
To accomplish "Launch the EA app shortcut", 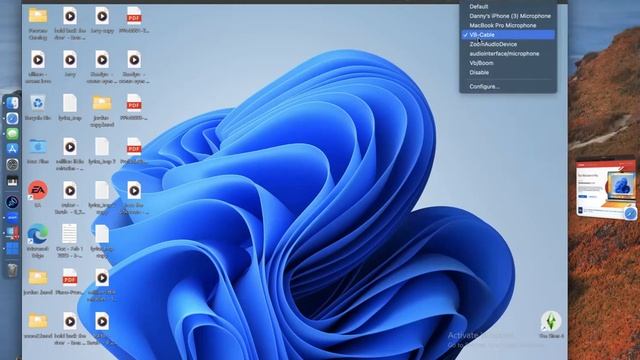I will (x=38, y=194).
